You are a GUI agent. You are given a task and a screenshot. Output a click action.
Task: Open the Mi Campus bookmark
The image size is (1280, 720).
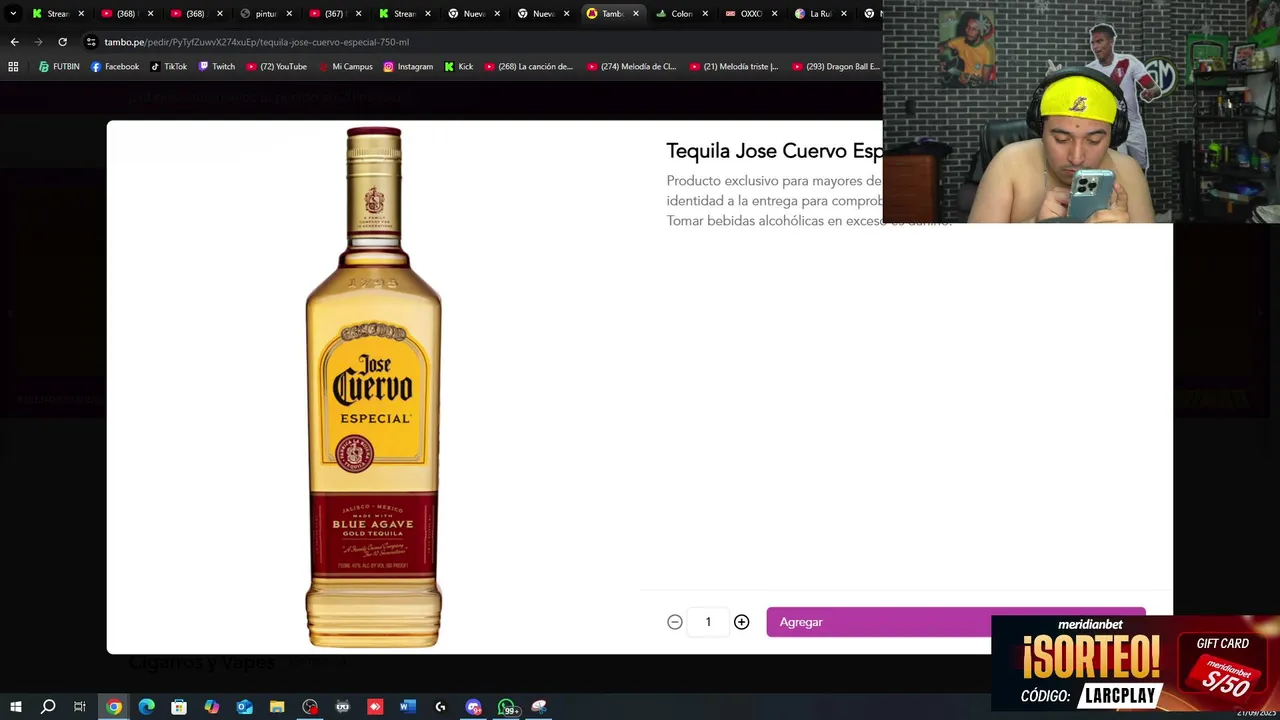point(345,67)
